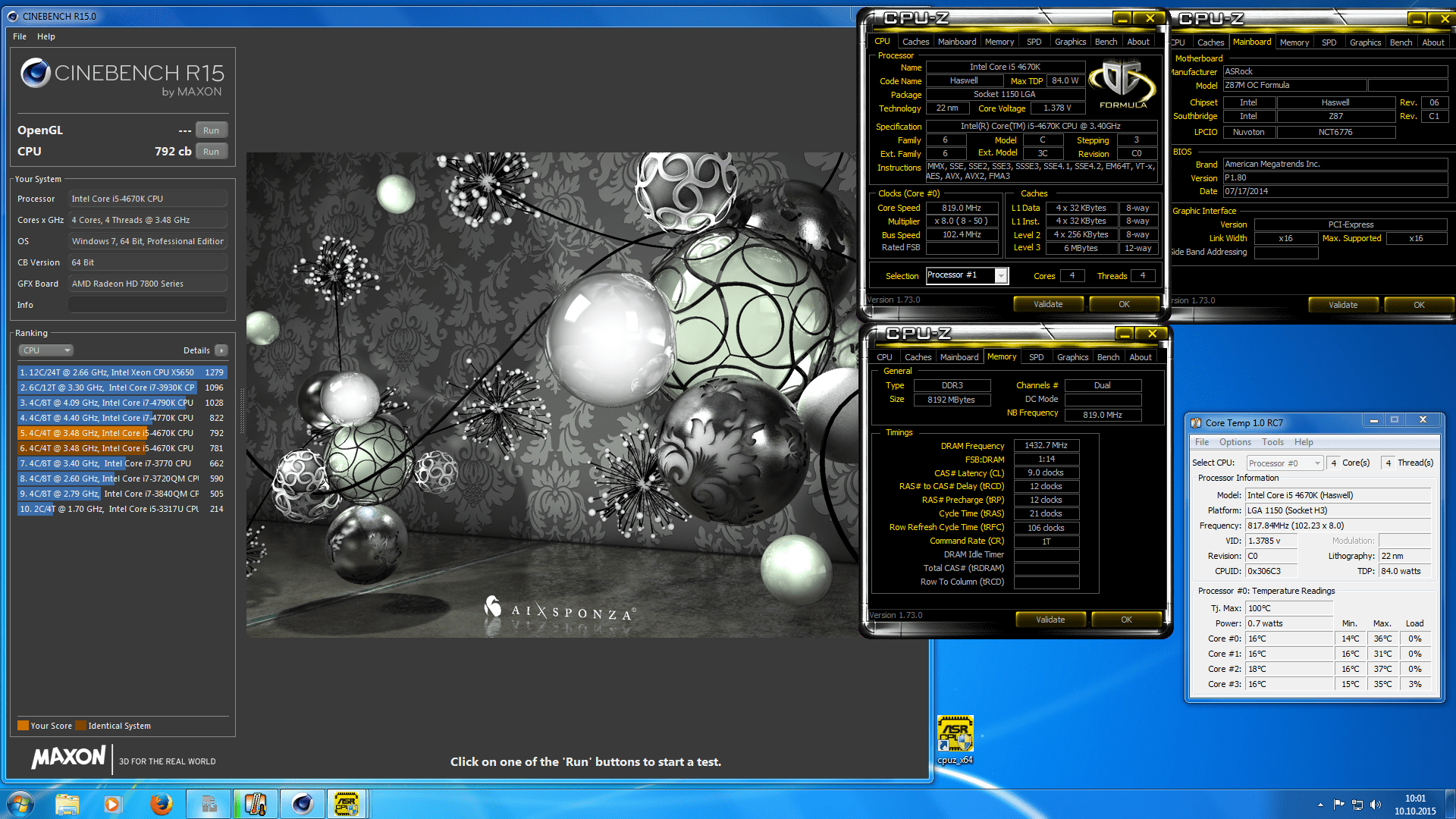The image size is (1456, 819).
Task: Select ranking row 3 Core i7-4790K 1028
Action: [x=122, y=403]
